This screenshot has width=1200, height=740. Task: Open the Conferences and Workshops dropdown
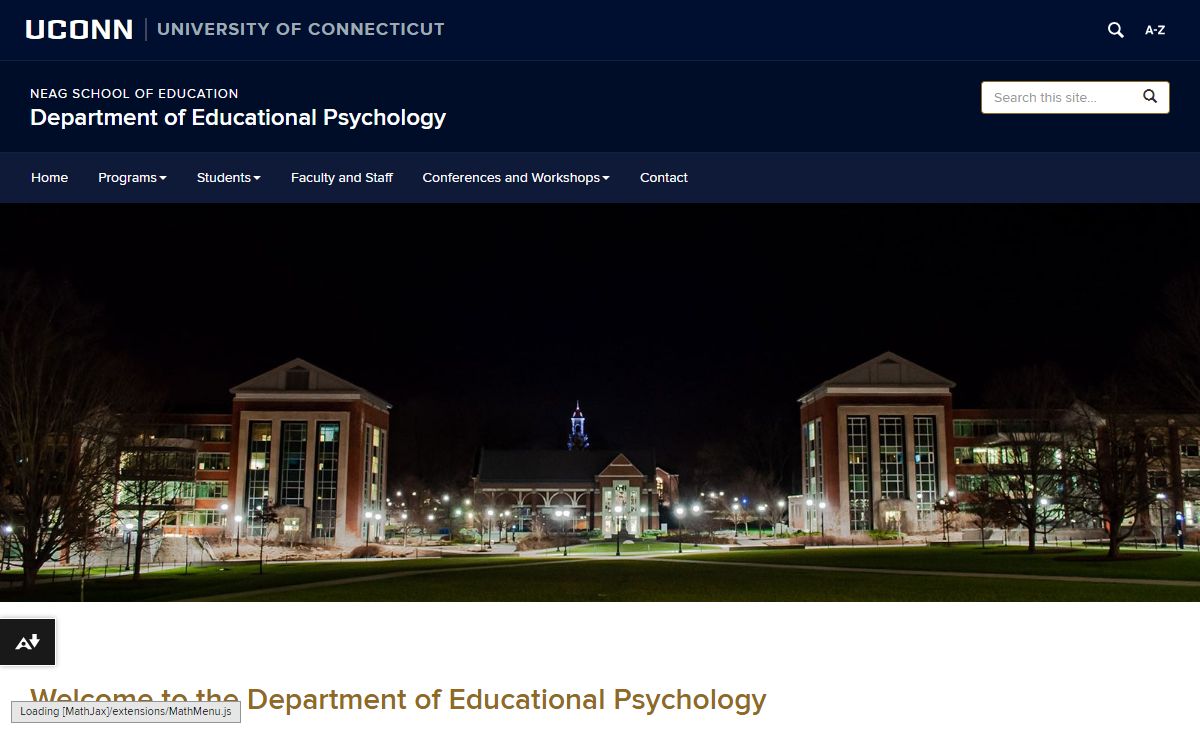515,178
